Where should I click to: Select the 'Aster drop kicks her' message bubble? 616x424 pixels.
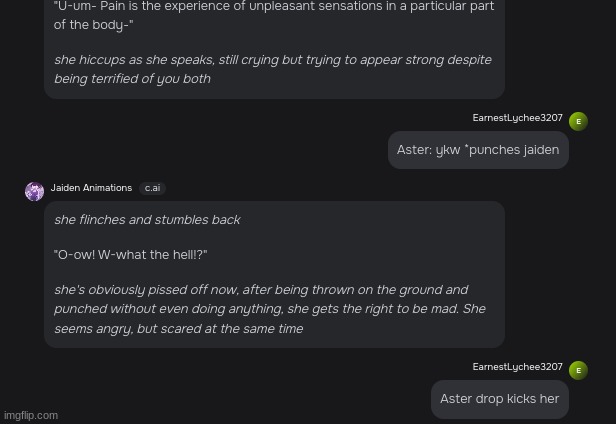[x=500, y=399]
